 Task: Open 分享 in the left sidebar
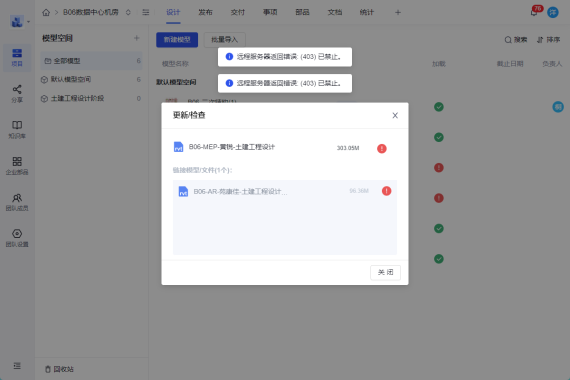pos(17,94)
